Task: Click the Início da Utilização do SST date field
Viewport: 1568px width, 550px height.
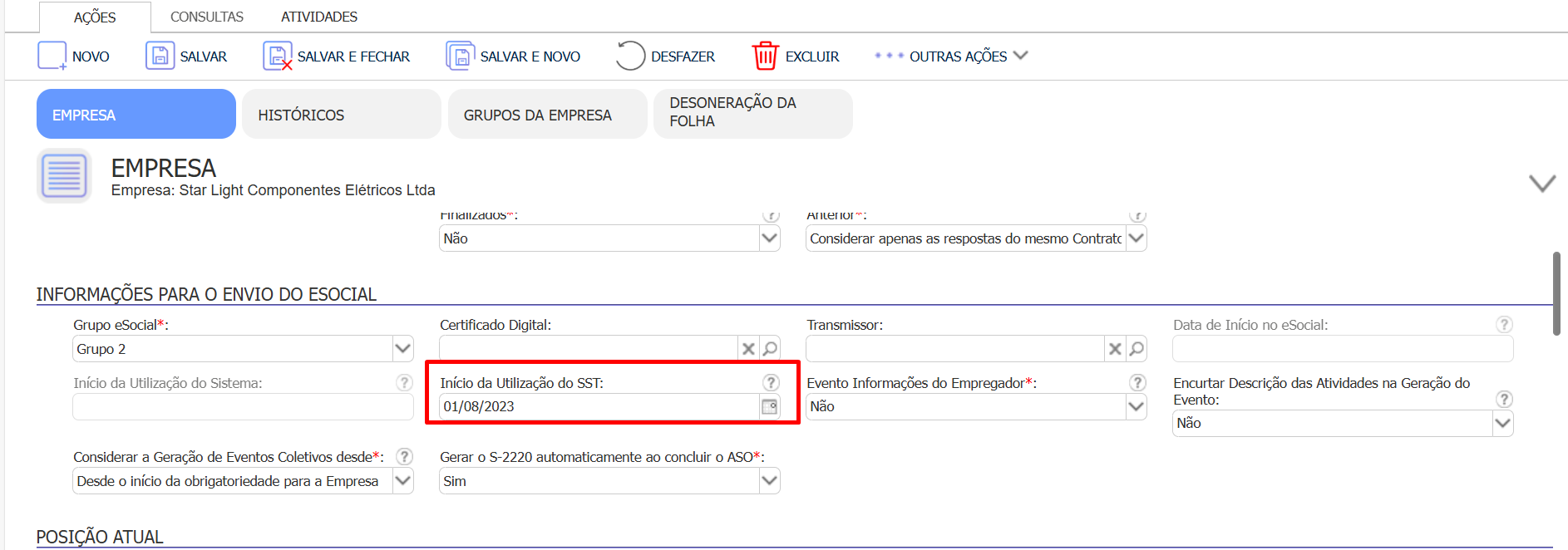Action: pos(599,406)
